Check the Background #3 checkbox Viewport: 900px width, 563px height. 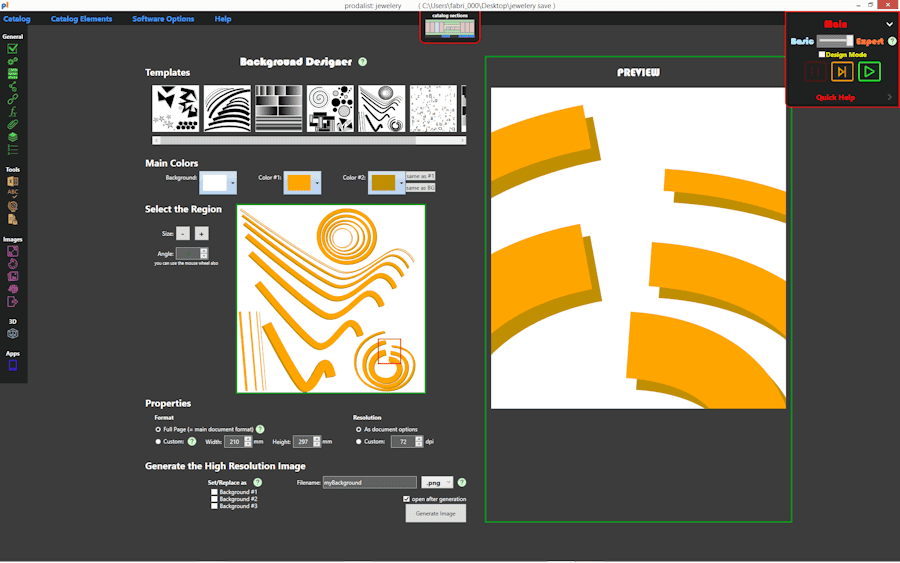(x=214, y=506)
